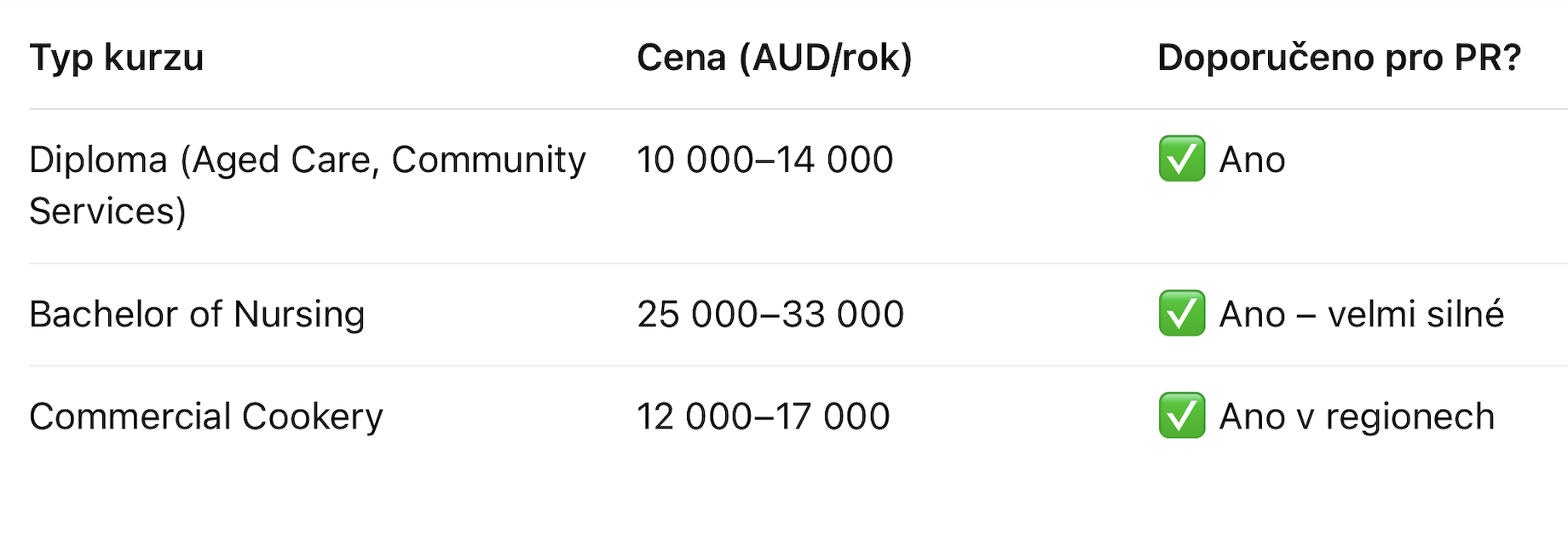Click Diploma (Aged Care, Community Services) cell

point(308,186)
